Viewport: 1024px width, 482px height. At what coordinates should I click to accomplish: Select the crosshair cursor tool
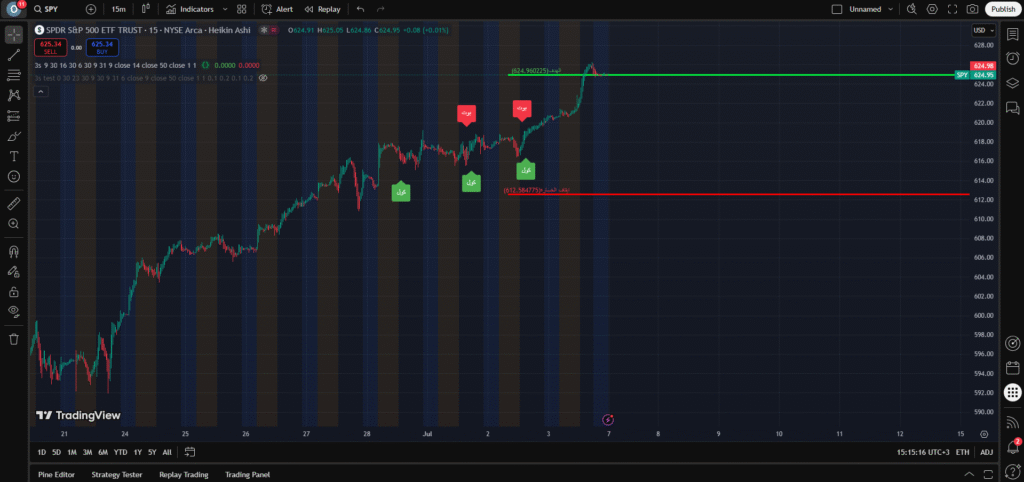pos(14,35)
